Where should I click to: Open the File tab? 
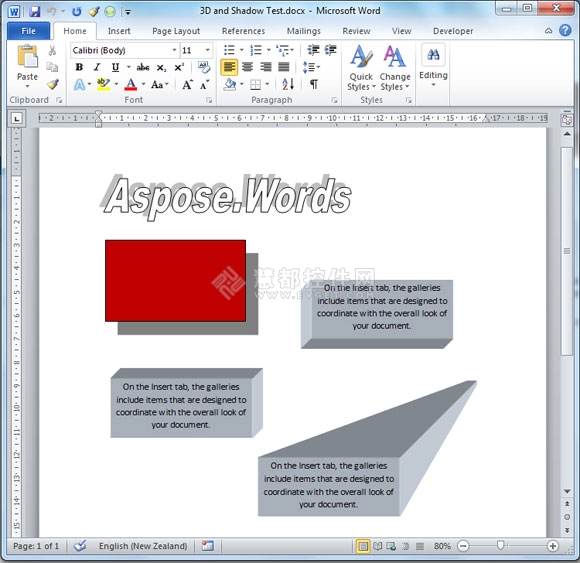click(x=28, y=31)
